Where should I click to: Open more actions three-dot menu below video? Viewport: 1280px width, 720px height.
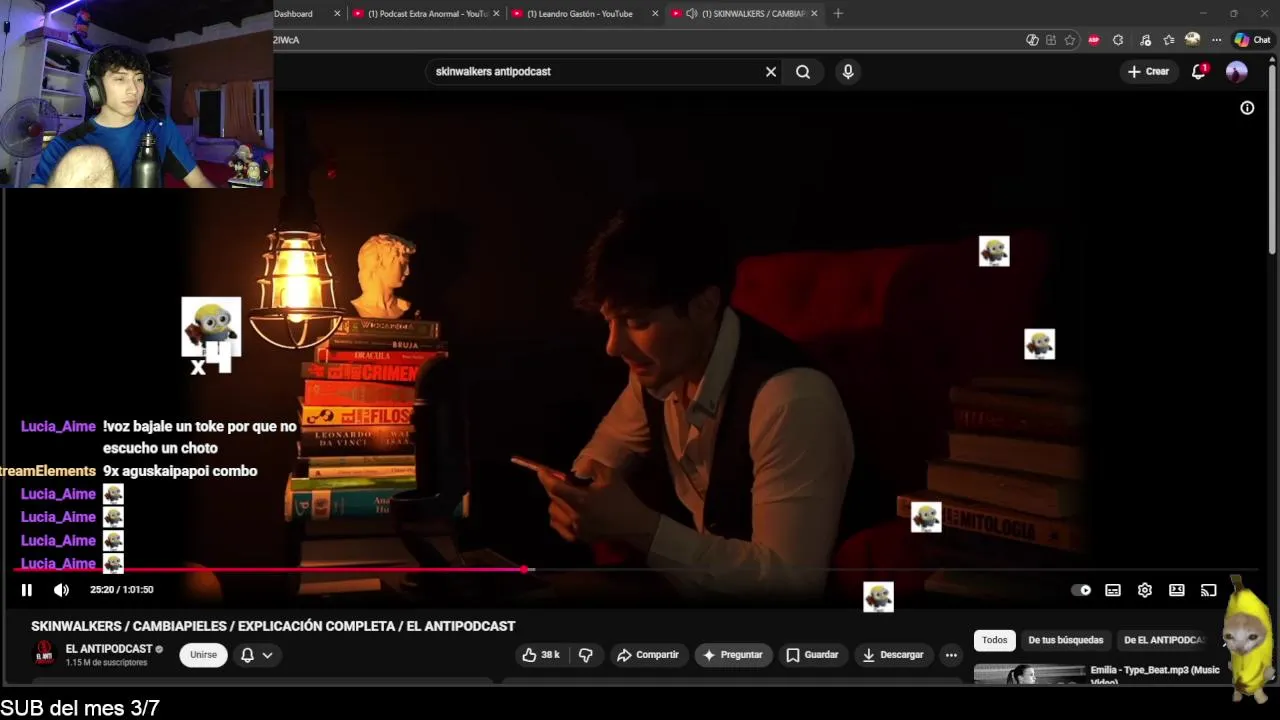click(951, 655)
